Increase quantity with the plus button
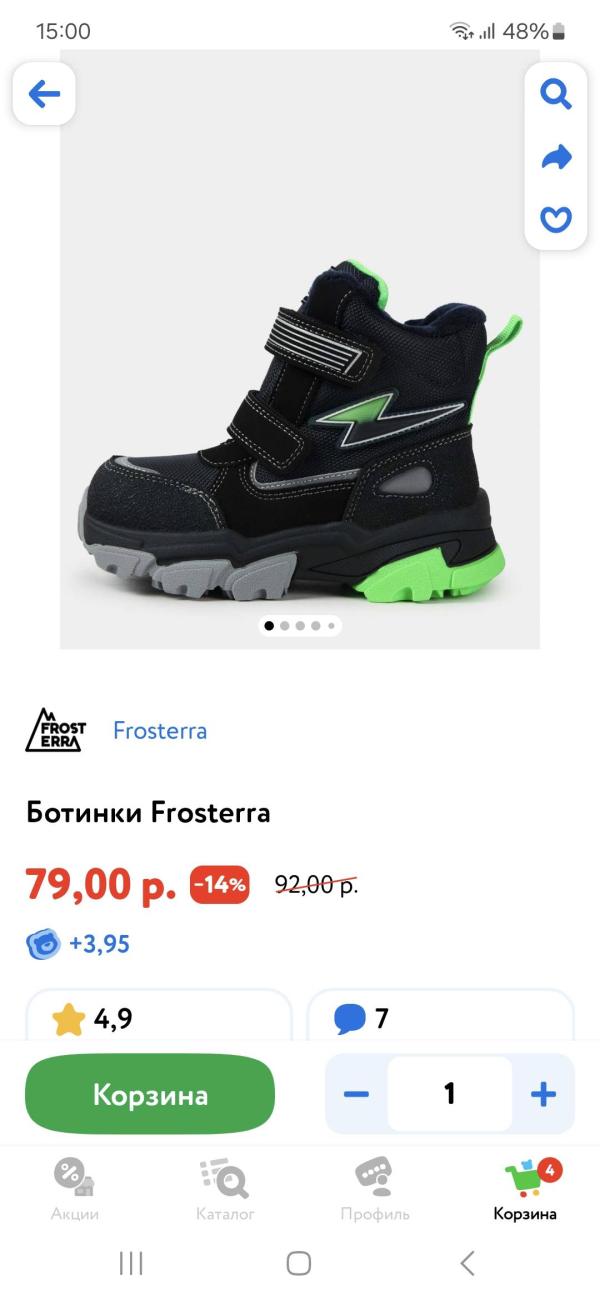The image size is (600, 1299). (543, 1094)
